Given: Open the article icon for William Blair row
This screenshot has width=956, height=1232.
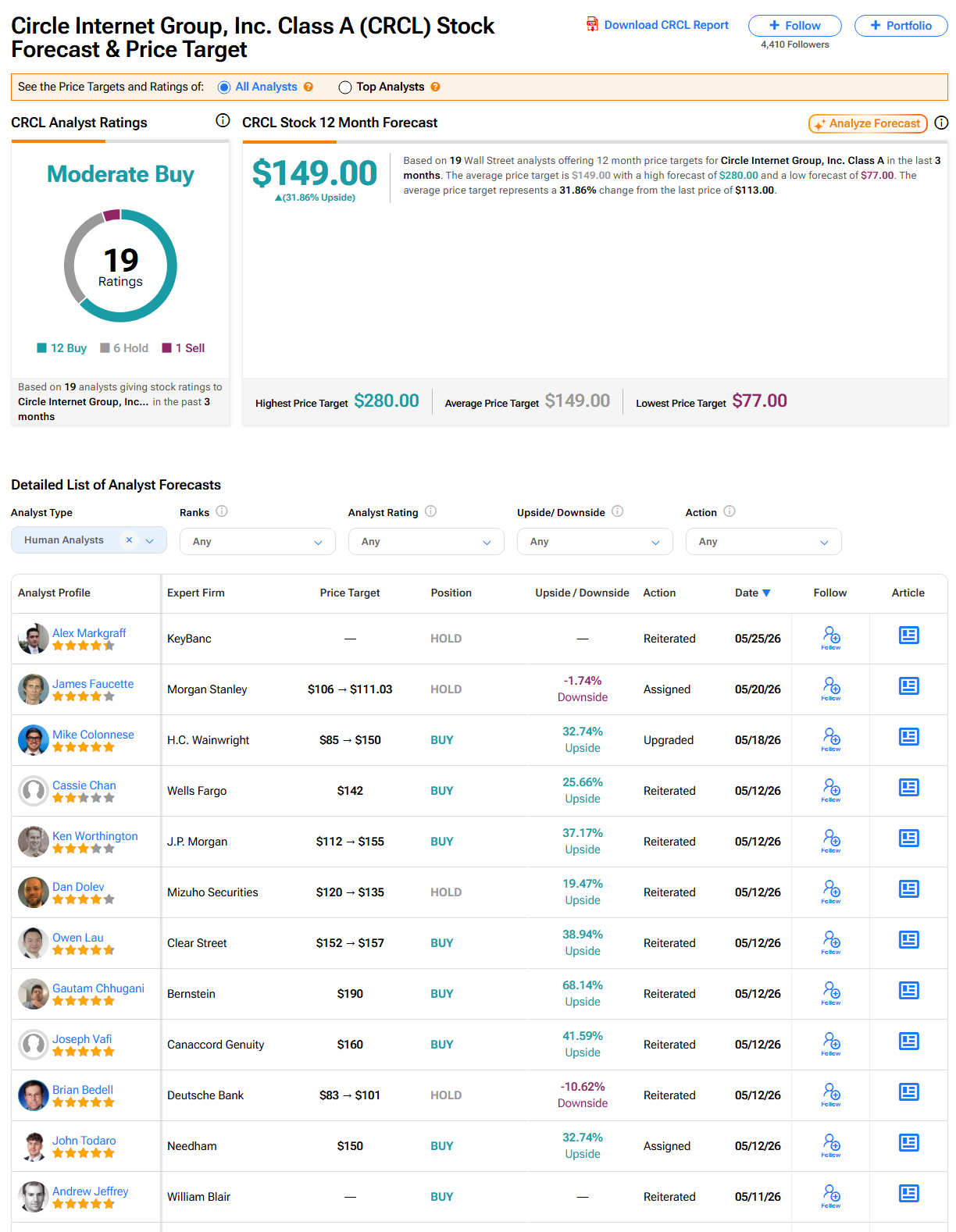Looking at the screenshot, I should [x=909, y=1194].
